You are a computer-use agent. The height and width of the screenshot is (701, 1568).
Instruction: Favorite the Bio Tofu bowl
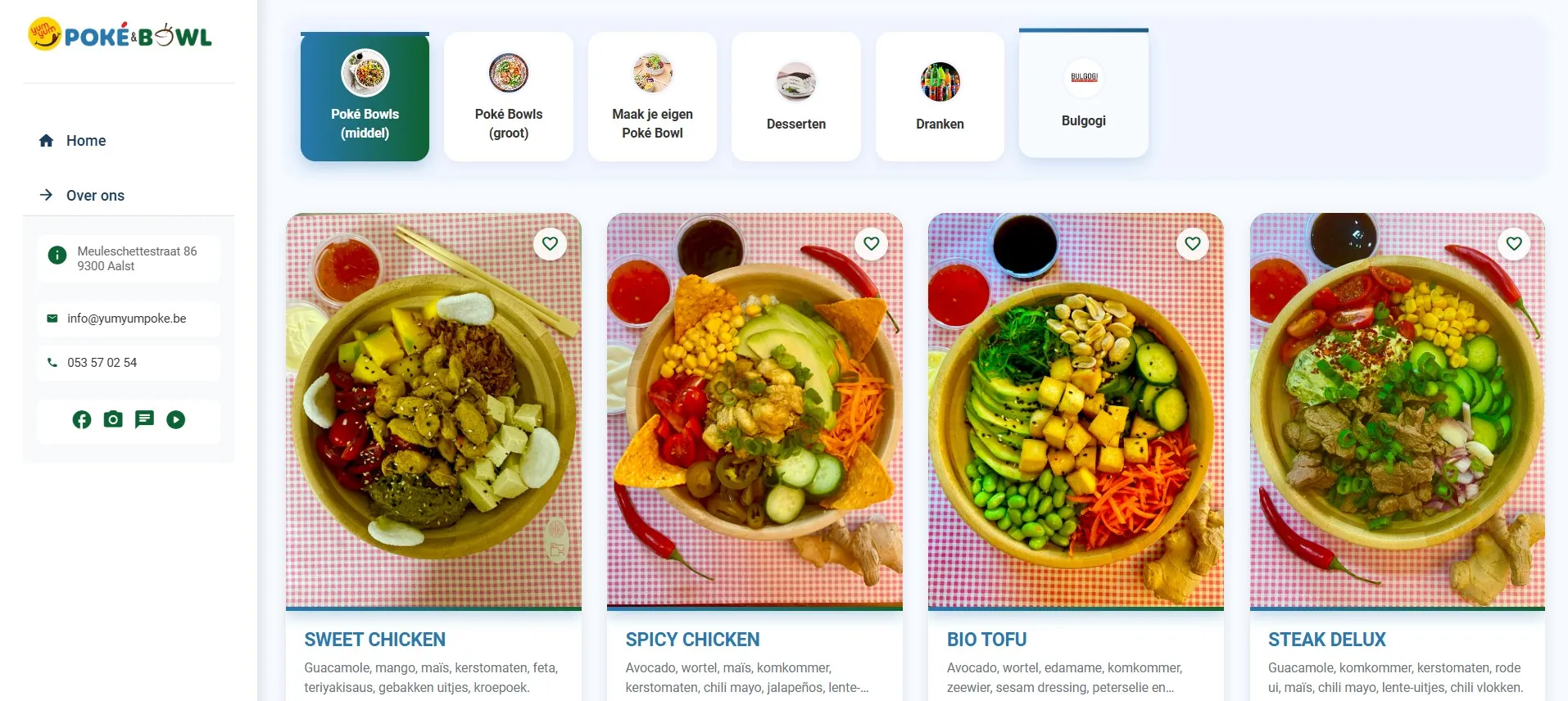pyautogui.click(x=1193, y=243)
